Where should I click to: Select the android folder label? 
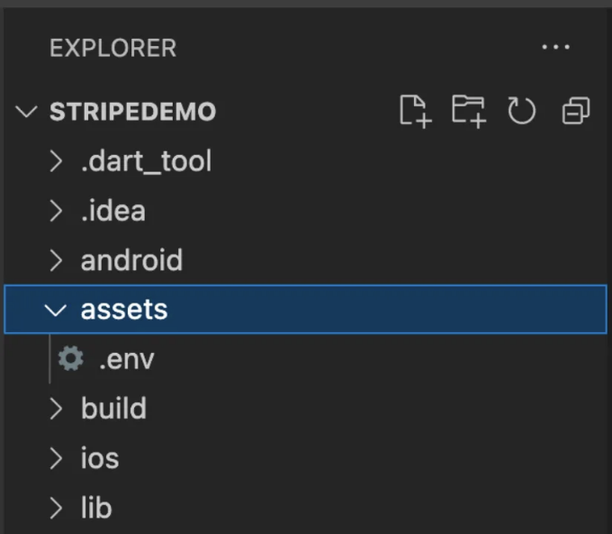132,260
